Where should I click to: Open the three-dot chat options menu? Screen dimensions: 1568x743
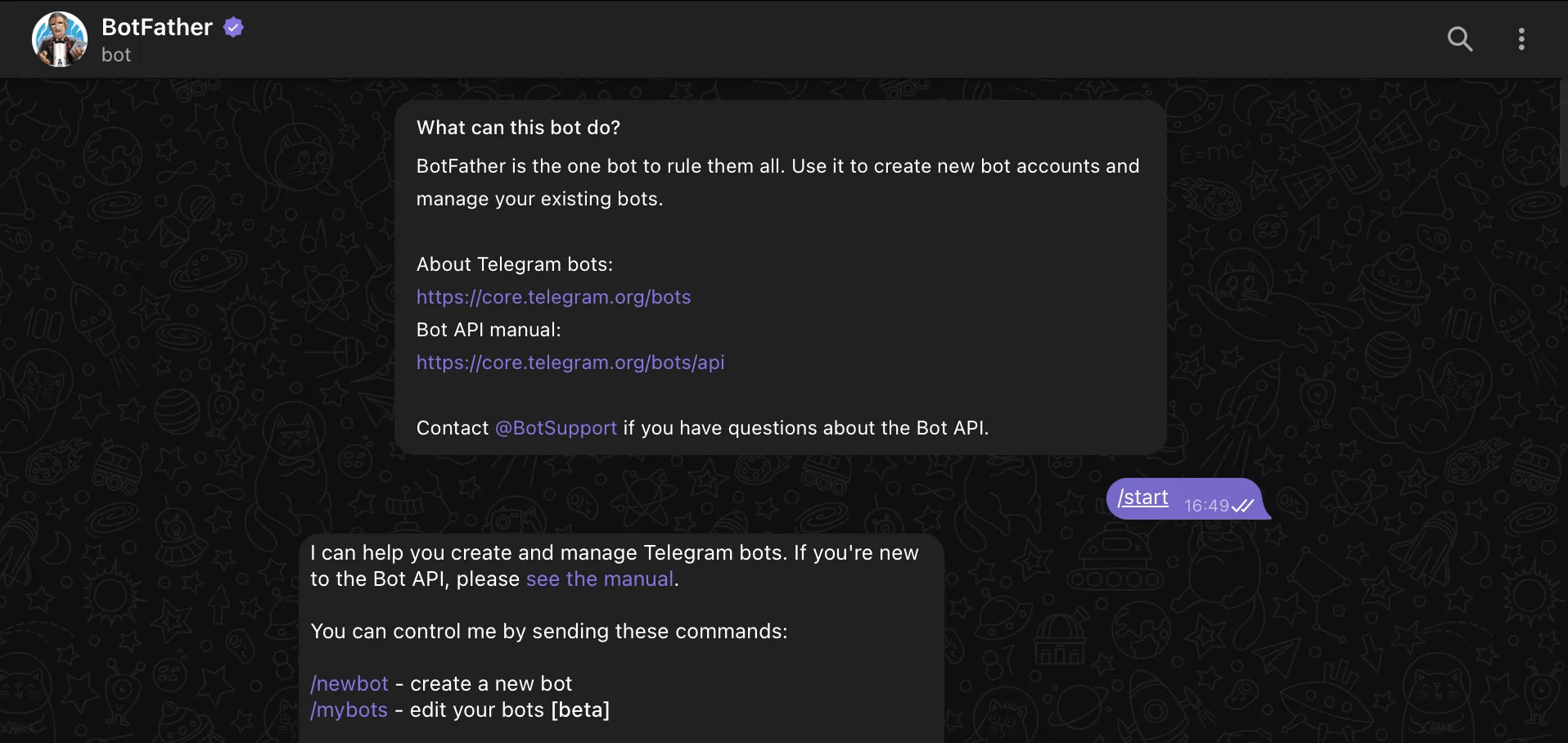pos(1521,38)
